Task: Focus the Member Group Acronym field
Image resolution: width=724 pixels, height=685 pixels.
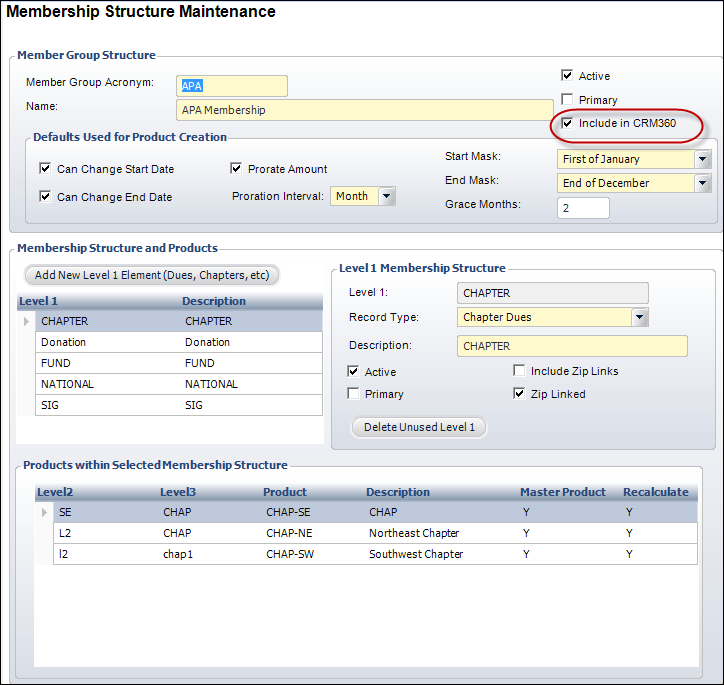Action: (232, 86)
